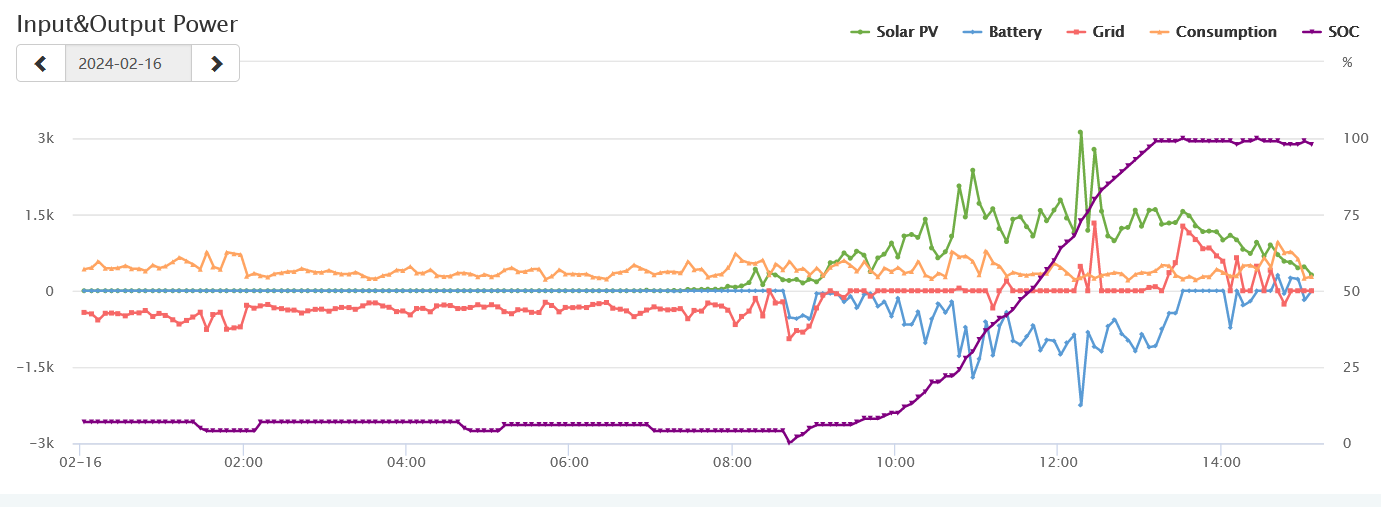Viewport: 1381px width, 507px height.
Task: Click the % unit label above right axis
Action: (x=1347, y=63)
